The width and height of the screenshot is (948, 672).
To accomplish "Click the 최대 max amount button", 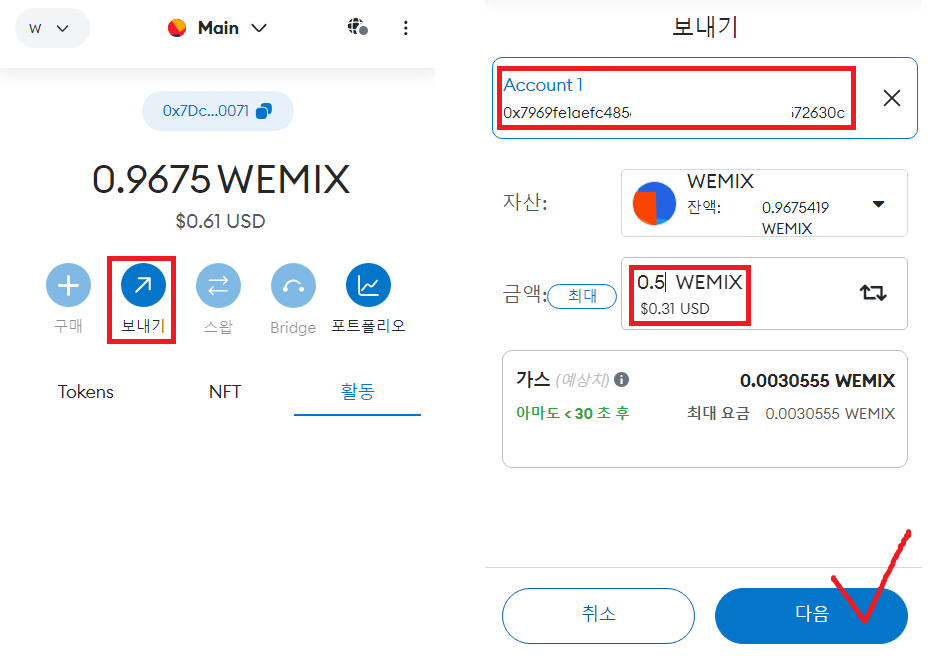I will tap(582, 296).
